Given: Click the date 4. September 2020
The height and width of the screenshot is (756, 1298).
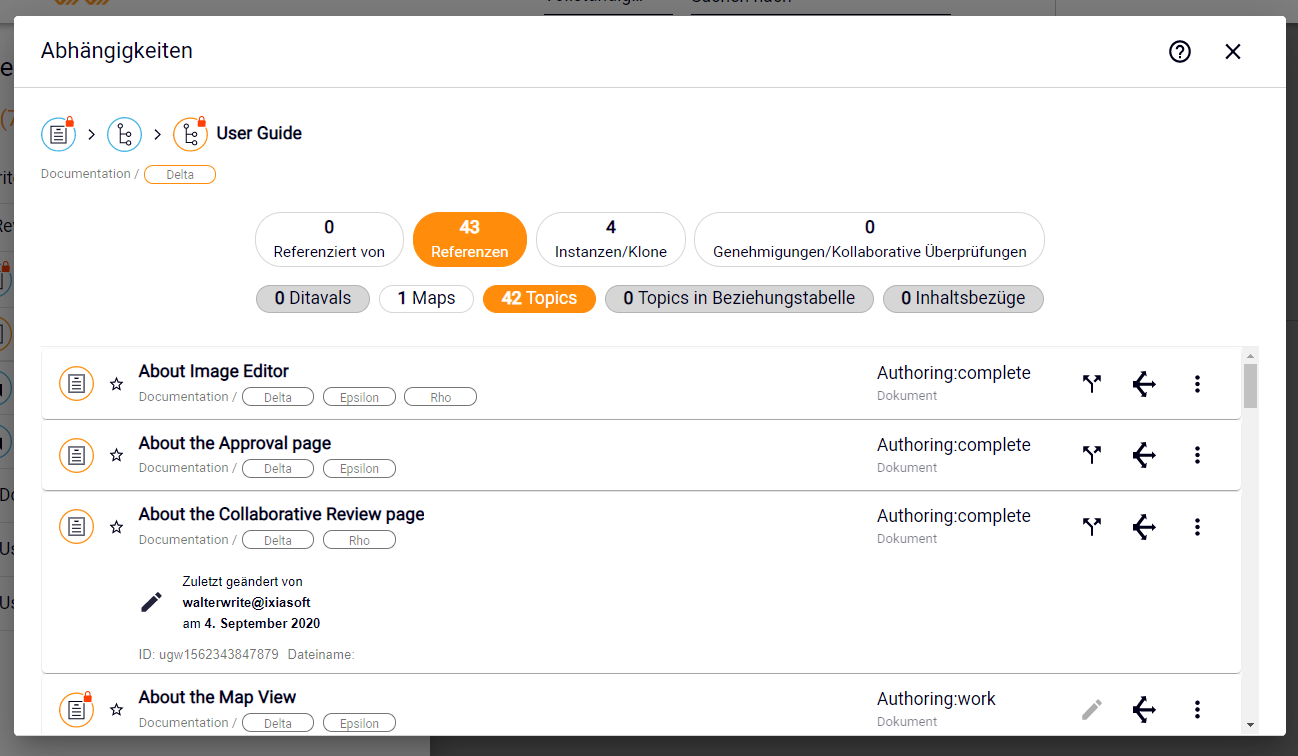Looking at the screenshot, I should click(262, 623).
